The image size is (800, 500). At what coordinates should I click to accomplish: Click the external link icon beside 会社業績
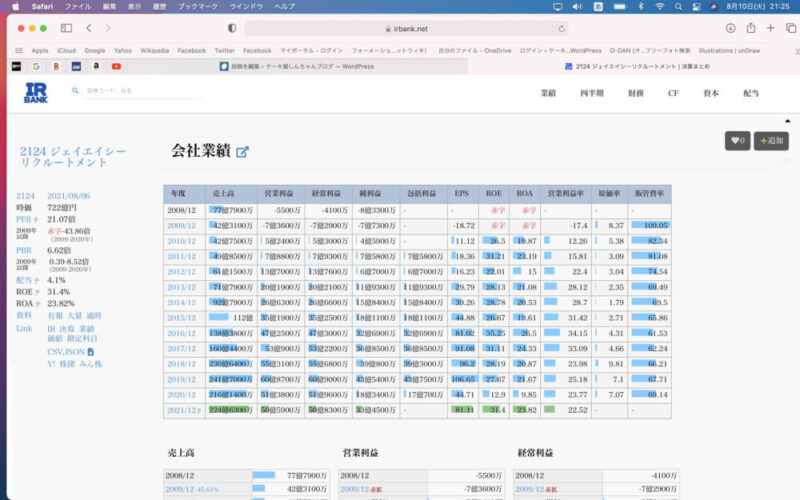(x=242, y=152)
